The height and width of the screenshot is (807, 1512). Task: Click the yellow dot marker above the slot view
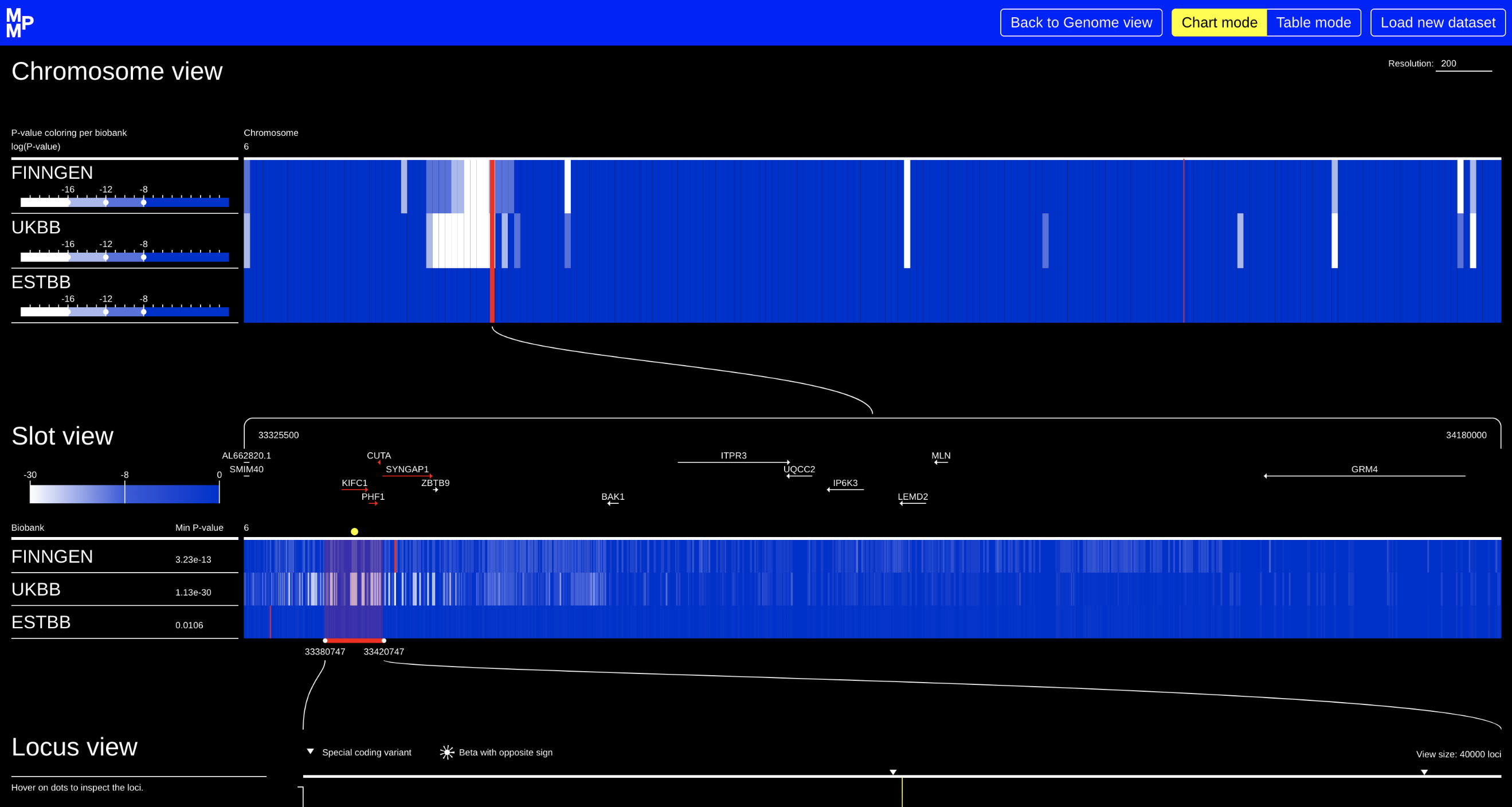(x=355, y=531)
